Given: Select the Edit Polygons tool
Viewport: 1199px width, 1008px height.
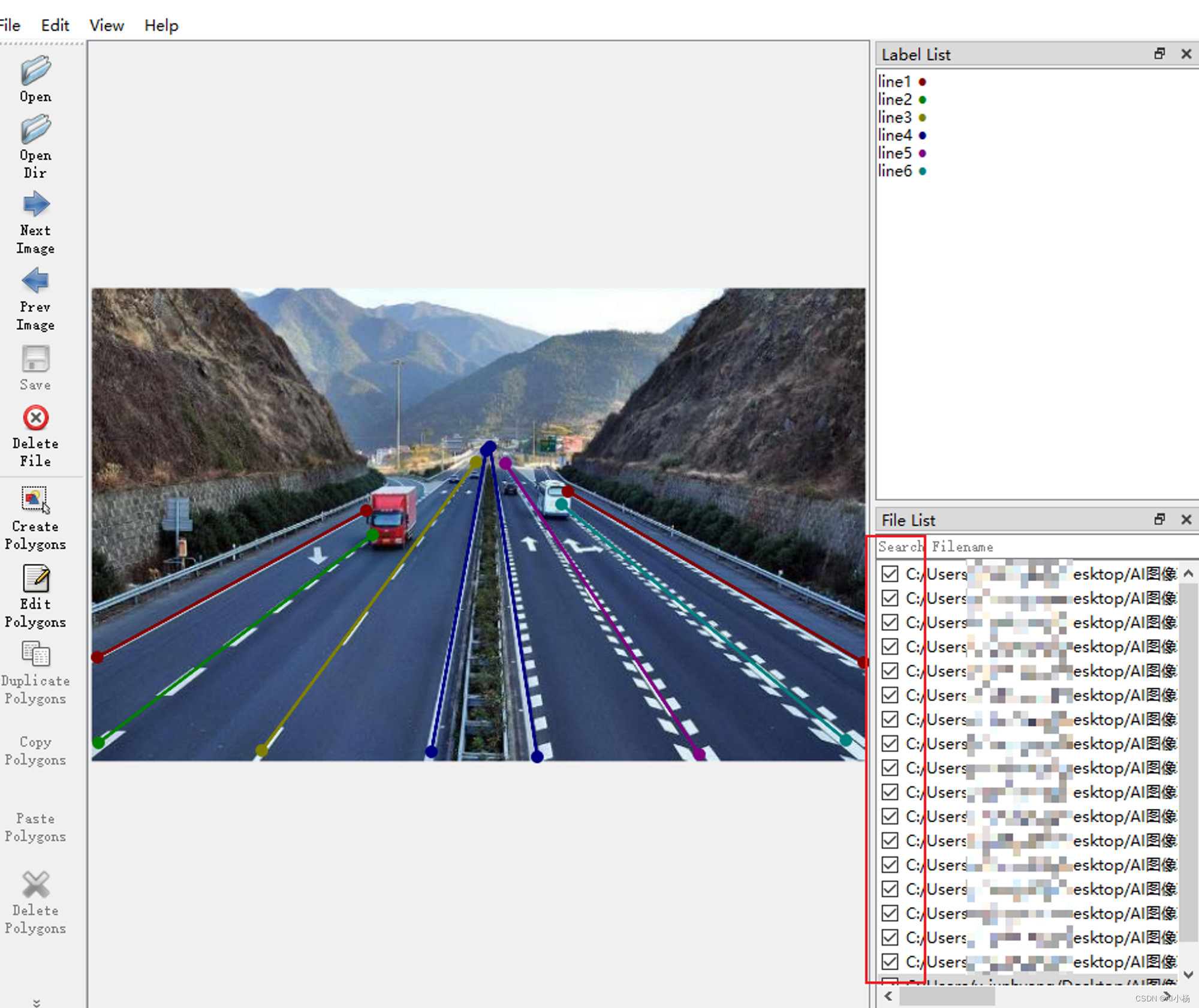Looking at the screenshot, I should 35,579.
